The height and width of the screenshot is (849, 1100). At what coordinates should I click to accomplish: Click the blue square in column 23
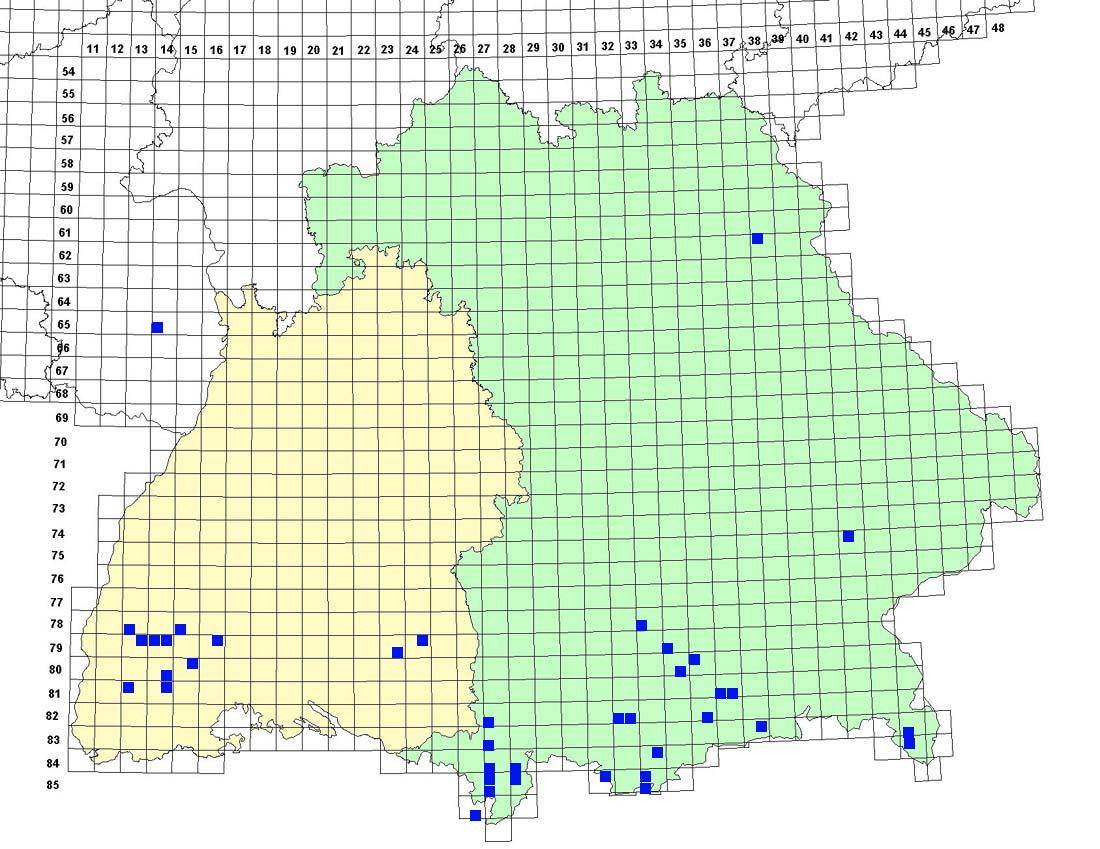(x=397, y=653)
